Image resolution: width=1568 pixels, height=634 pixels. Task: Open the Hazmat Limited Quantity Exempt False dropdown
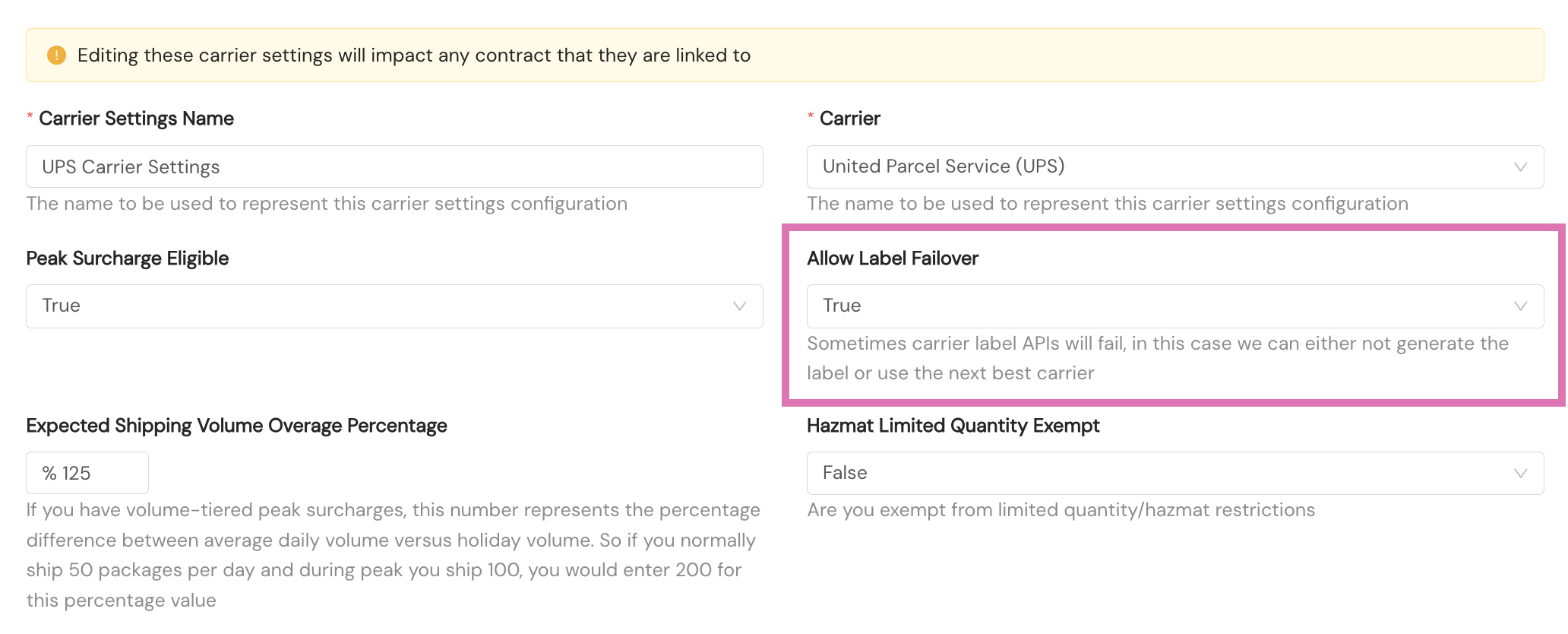[x=1175, y=474]
